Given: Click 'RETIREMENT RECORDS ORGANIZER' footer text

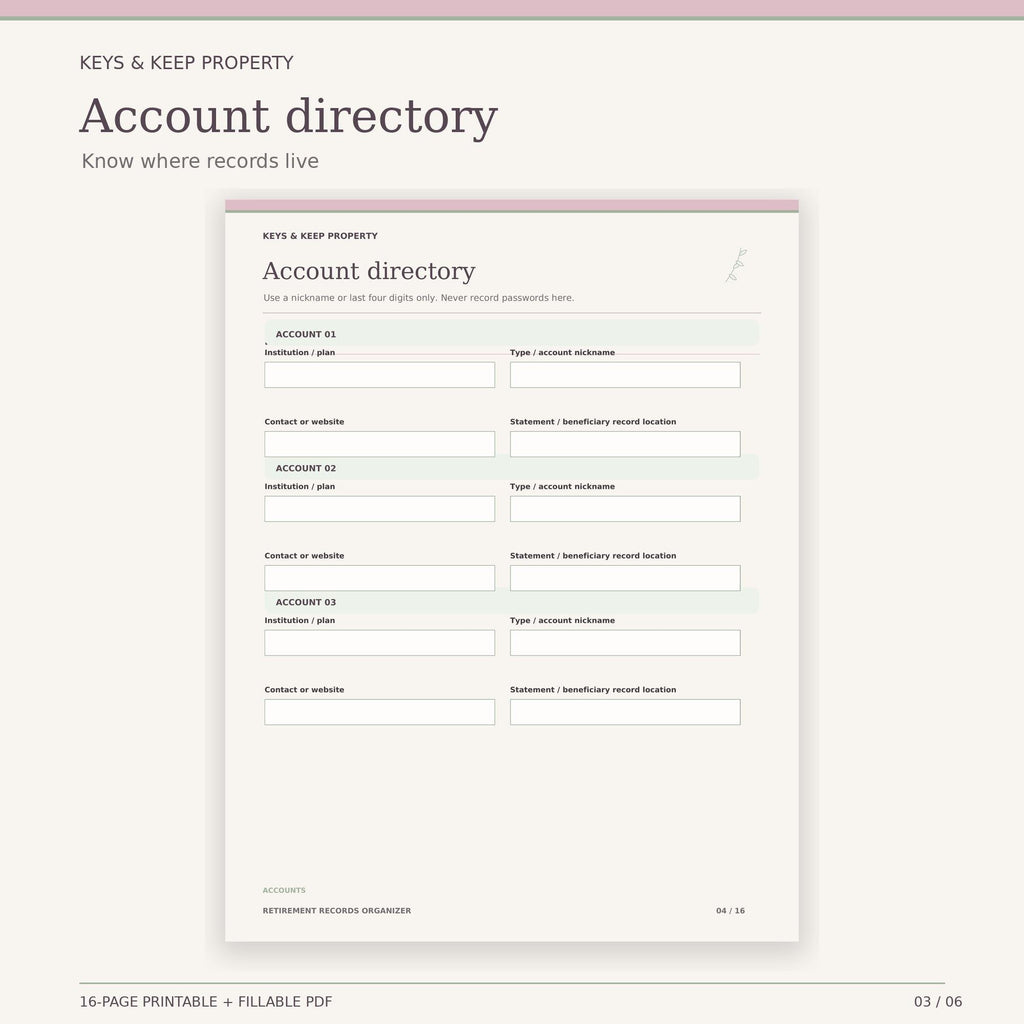Looking at the screenshot, I should pyautogui.click(x=337, y=910).
